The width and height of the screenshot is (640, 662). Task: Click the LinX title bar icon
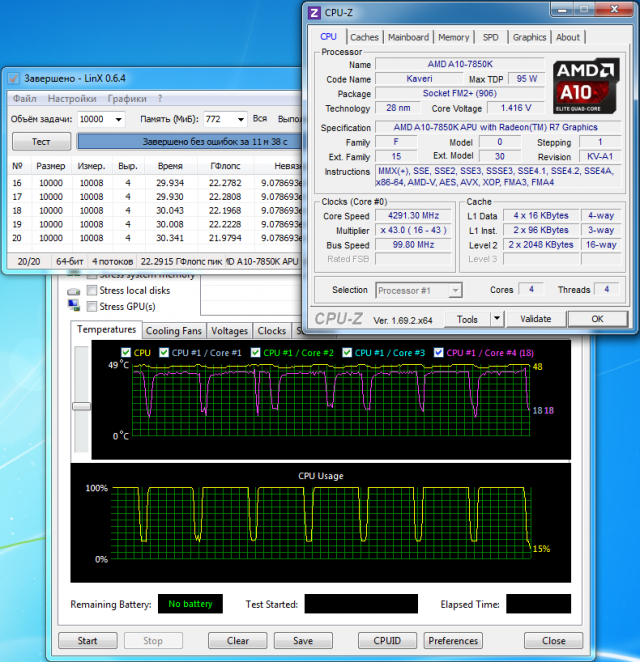click(x=14, y=78)
